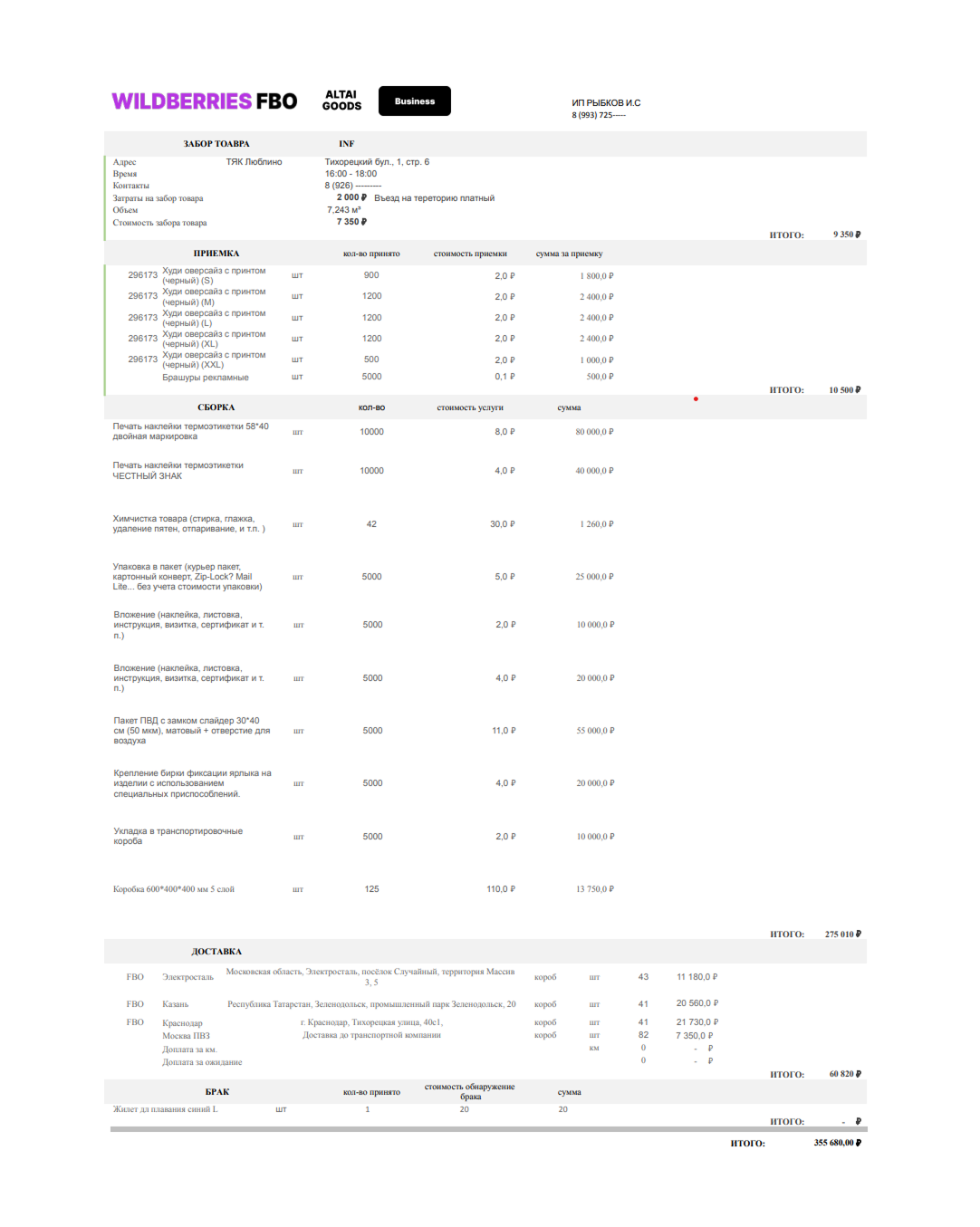The image size is (980, 1227).
Task: Click the БРАК section header
Action: pos(217,1092)
